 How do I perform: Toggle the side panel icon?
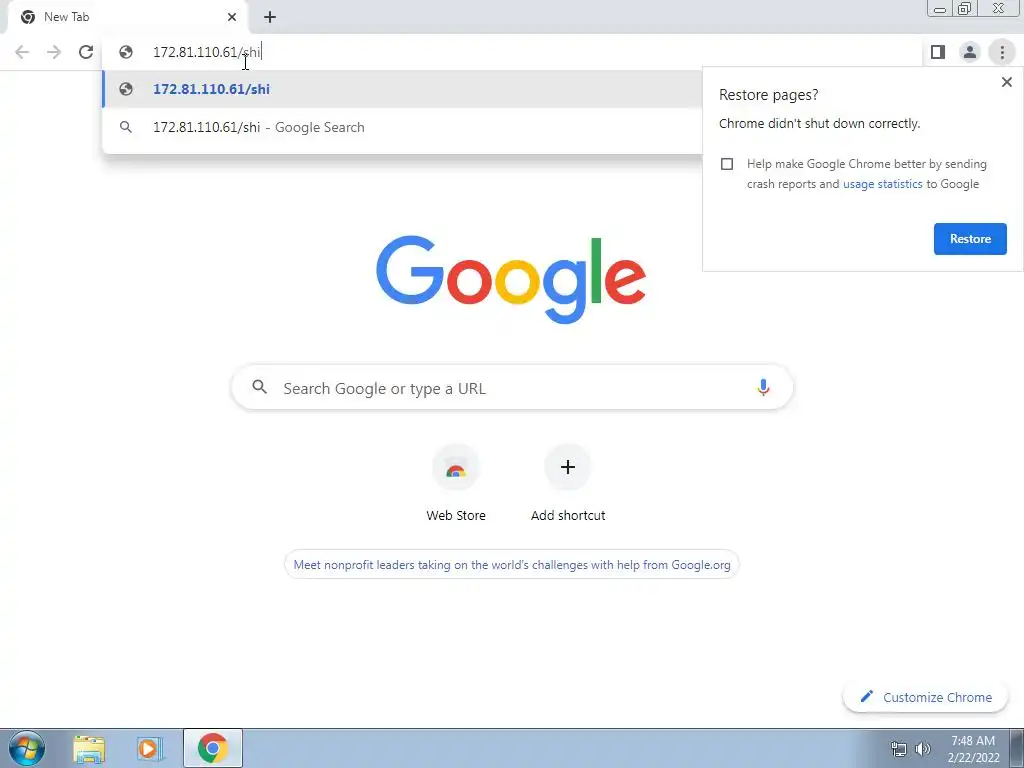[938, 52]
